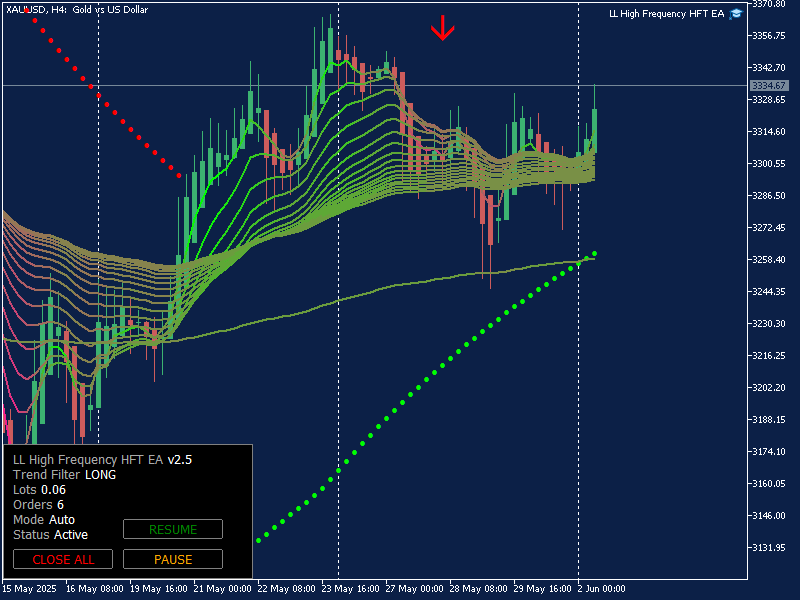This screenshot has width=800, height=600.
Task: Click the '23 May 16:00' time axis label
Action: pyautogui.click(x=351, y=588)
